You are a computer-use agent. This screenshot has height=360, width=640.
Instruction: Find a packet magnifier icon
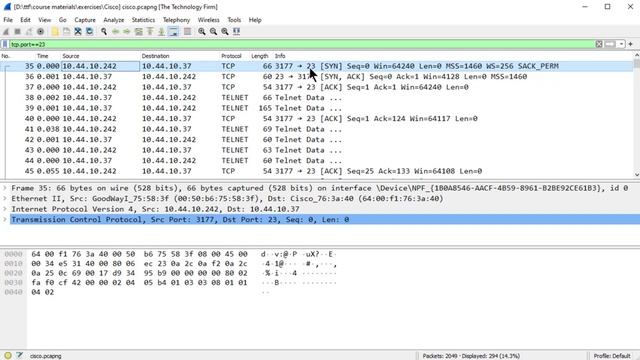point(104,31)
